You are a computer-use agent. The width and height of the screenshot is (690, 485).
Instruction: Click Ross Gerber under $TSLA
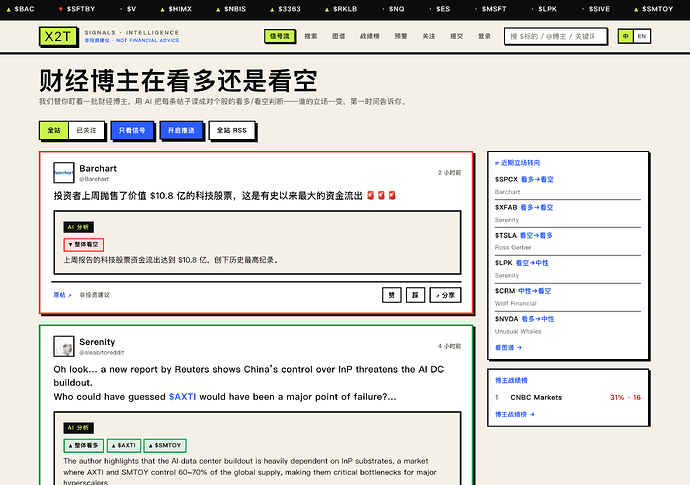[513, 247]
